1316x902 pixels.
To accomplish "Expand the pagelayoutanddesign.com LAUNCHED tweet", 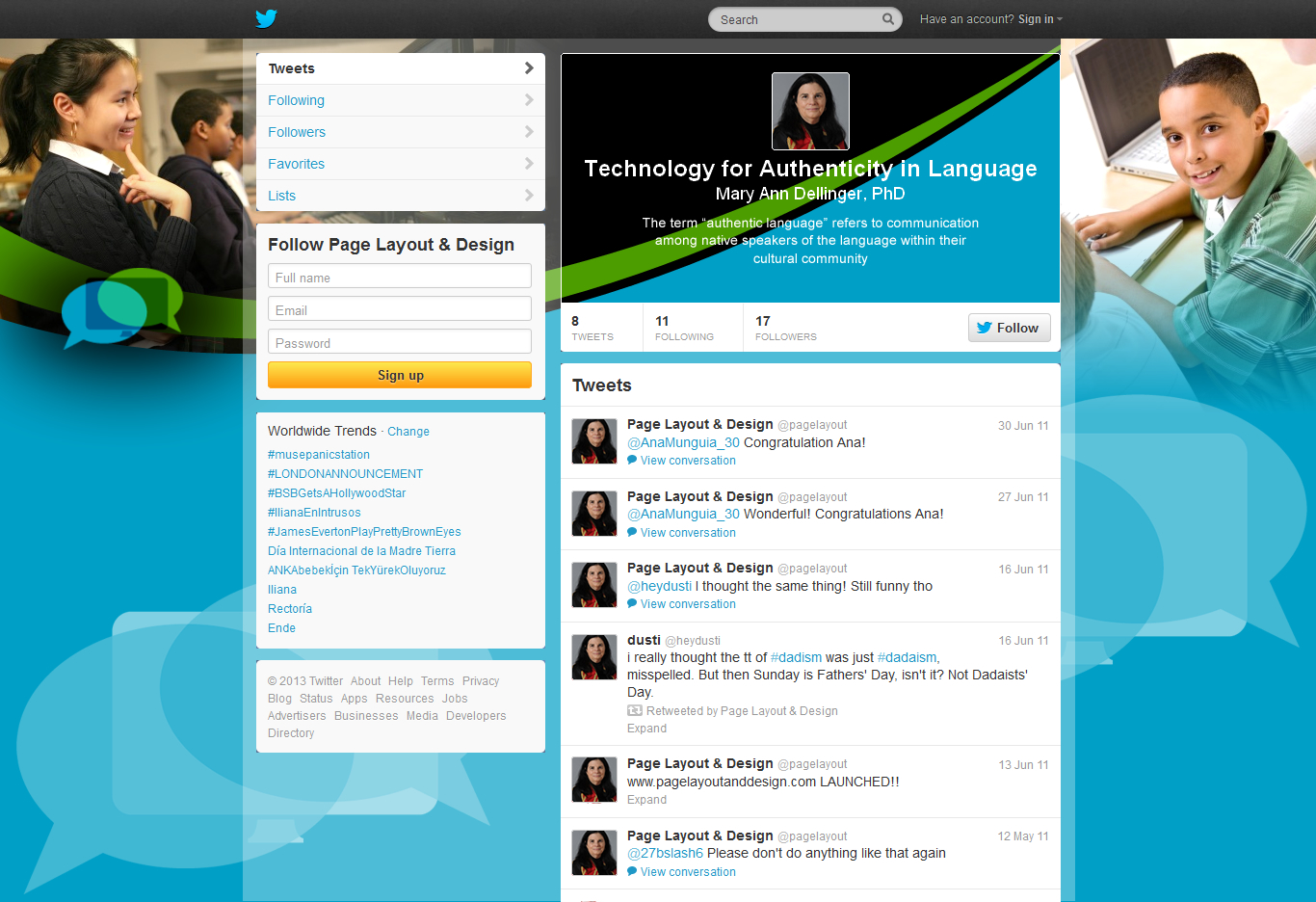I will 646,800.
